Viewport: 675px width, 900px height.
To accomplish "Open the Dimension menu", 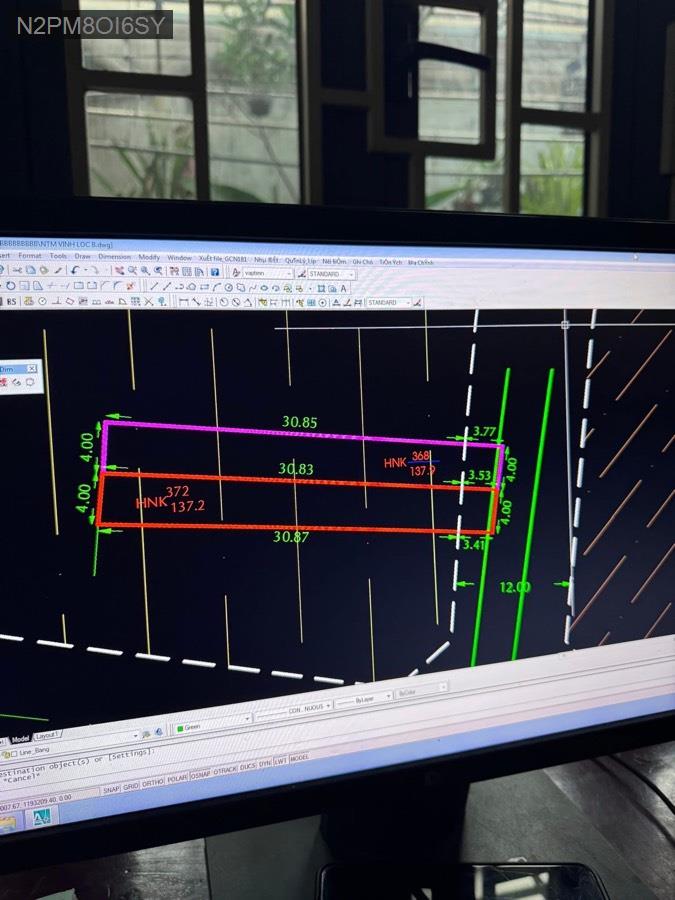I will pyautogui.click(x=114, y=257).
